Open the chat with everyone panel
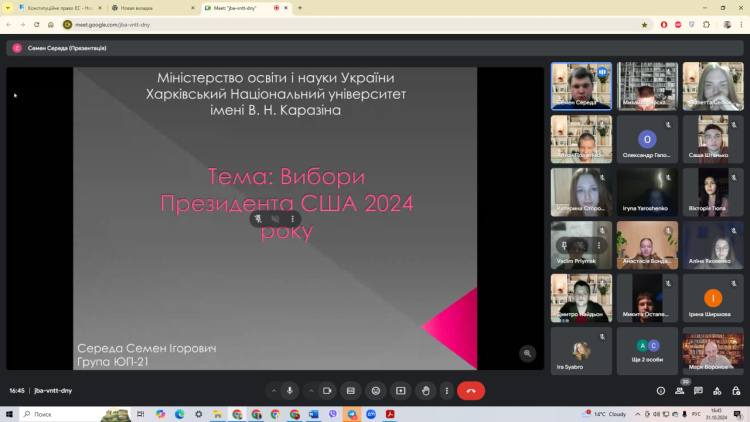 pos(698,391)
